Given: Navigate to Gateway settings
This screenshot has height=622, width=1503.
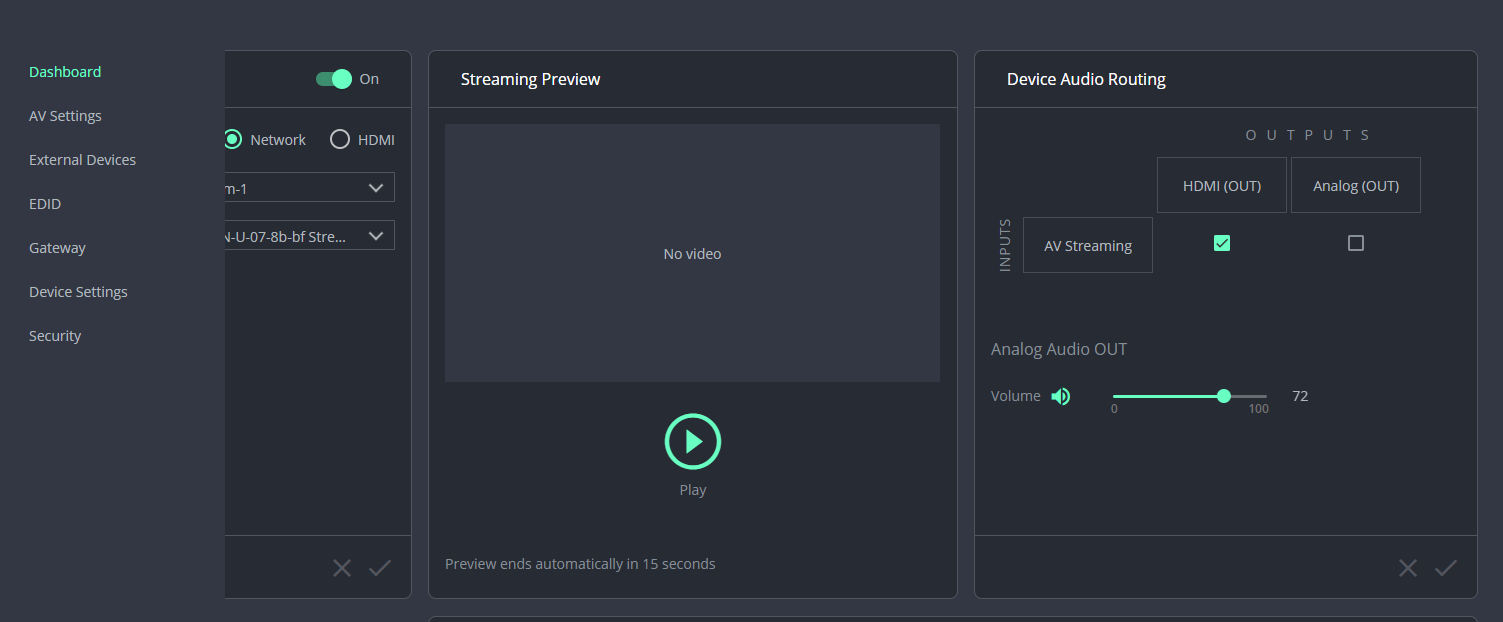Looking at the screenshot, I should coord(57,248).
